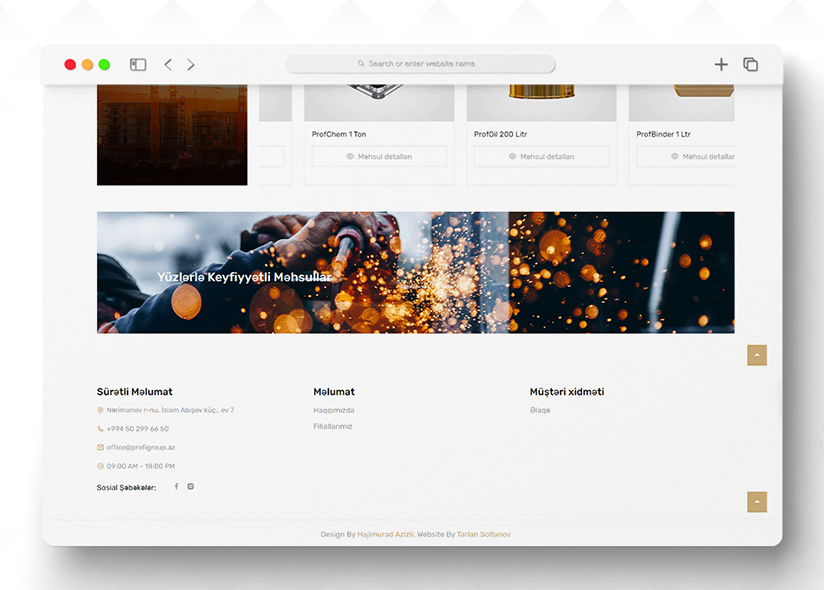Click the Nərimanov r-nu address text

[x=170, y=410]
